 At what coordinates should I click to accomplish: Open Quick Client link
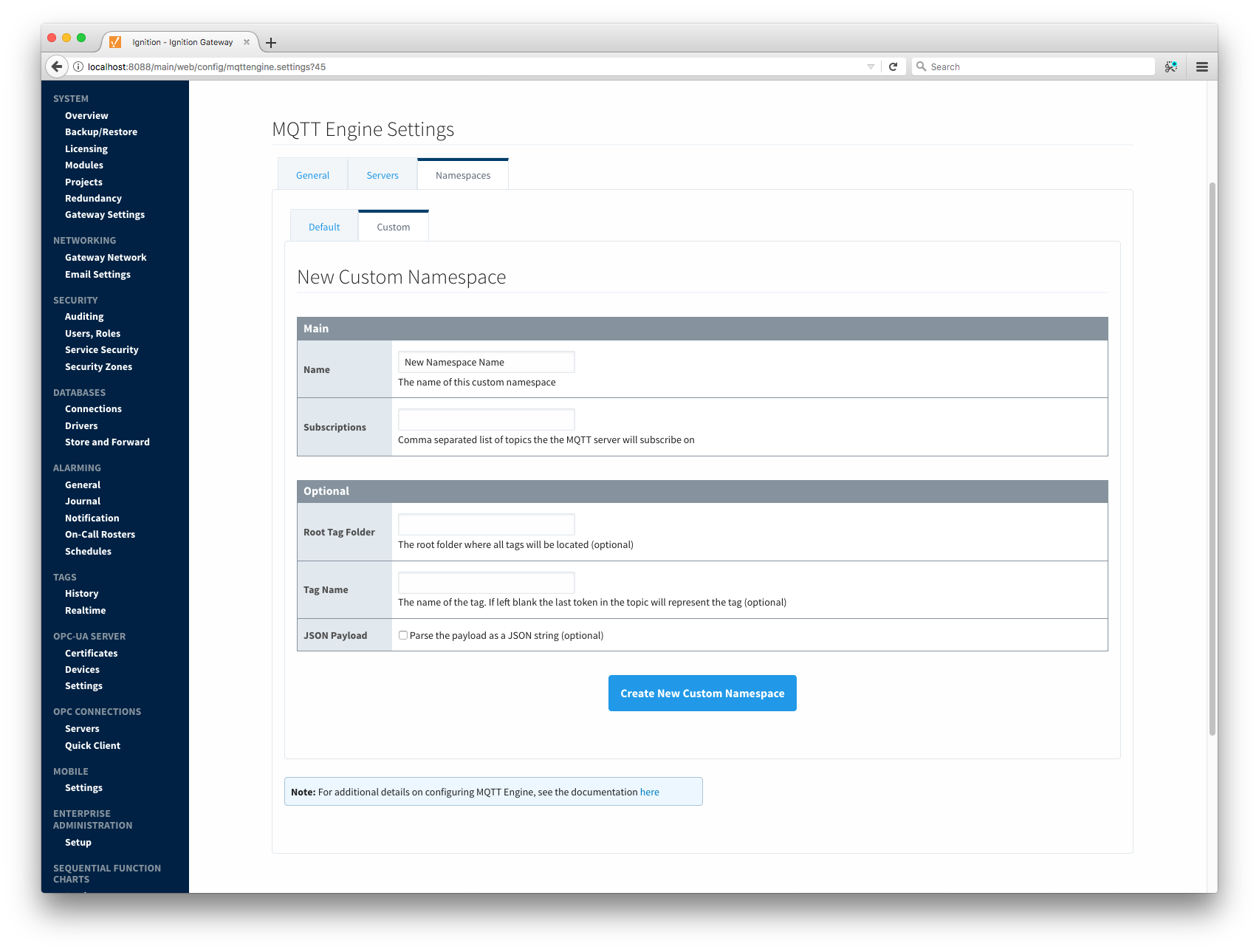[x=92, y=745]
